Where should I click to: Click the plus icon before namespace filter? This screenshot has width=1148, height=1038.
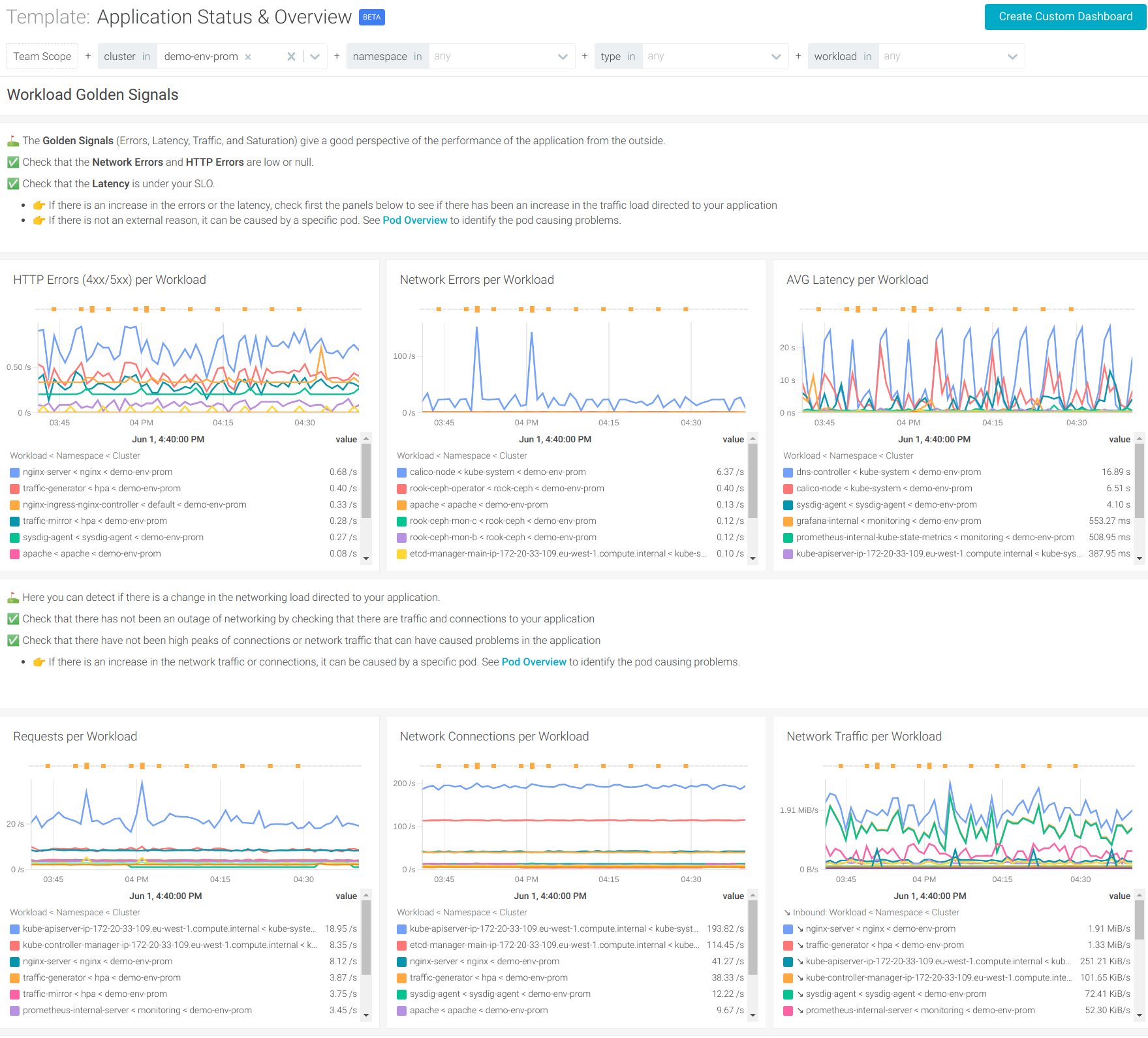[x=337, y=56]
